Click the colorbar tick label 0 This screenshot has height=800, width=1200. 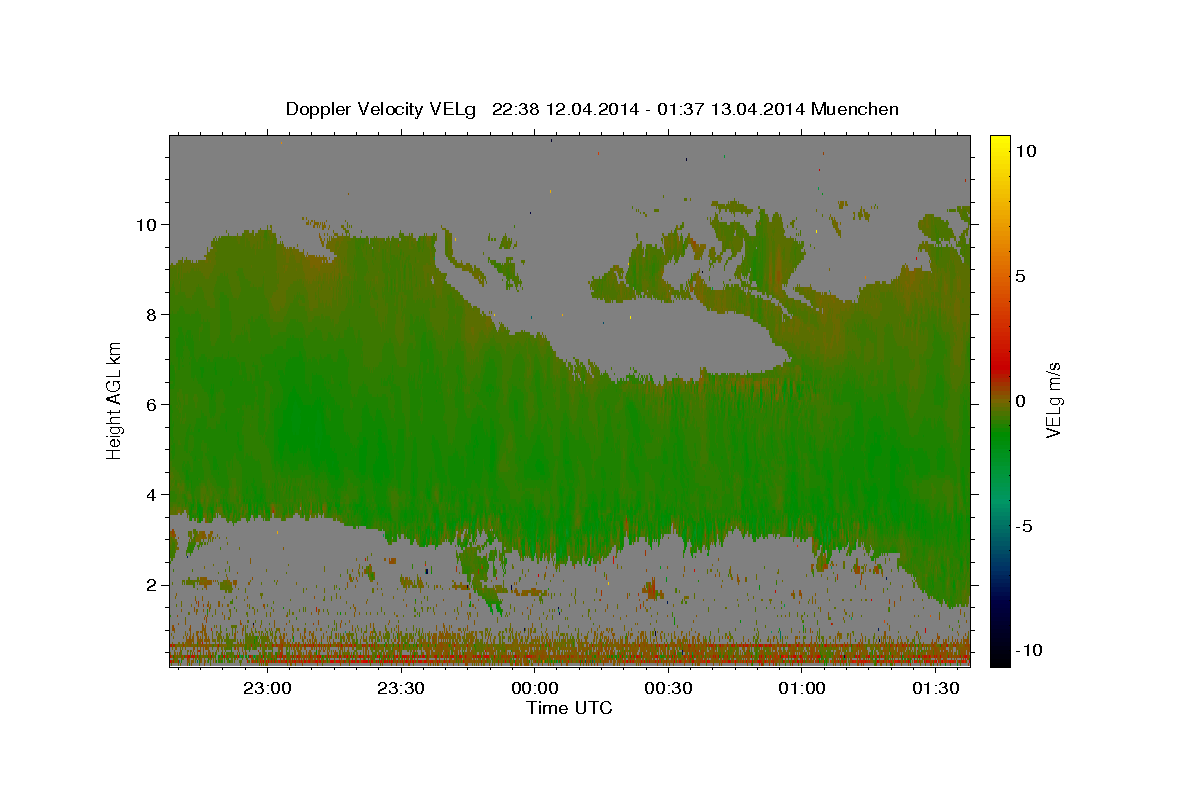[1021, 401]
